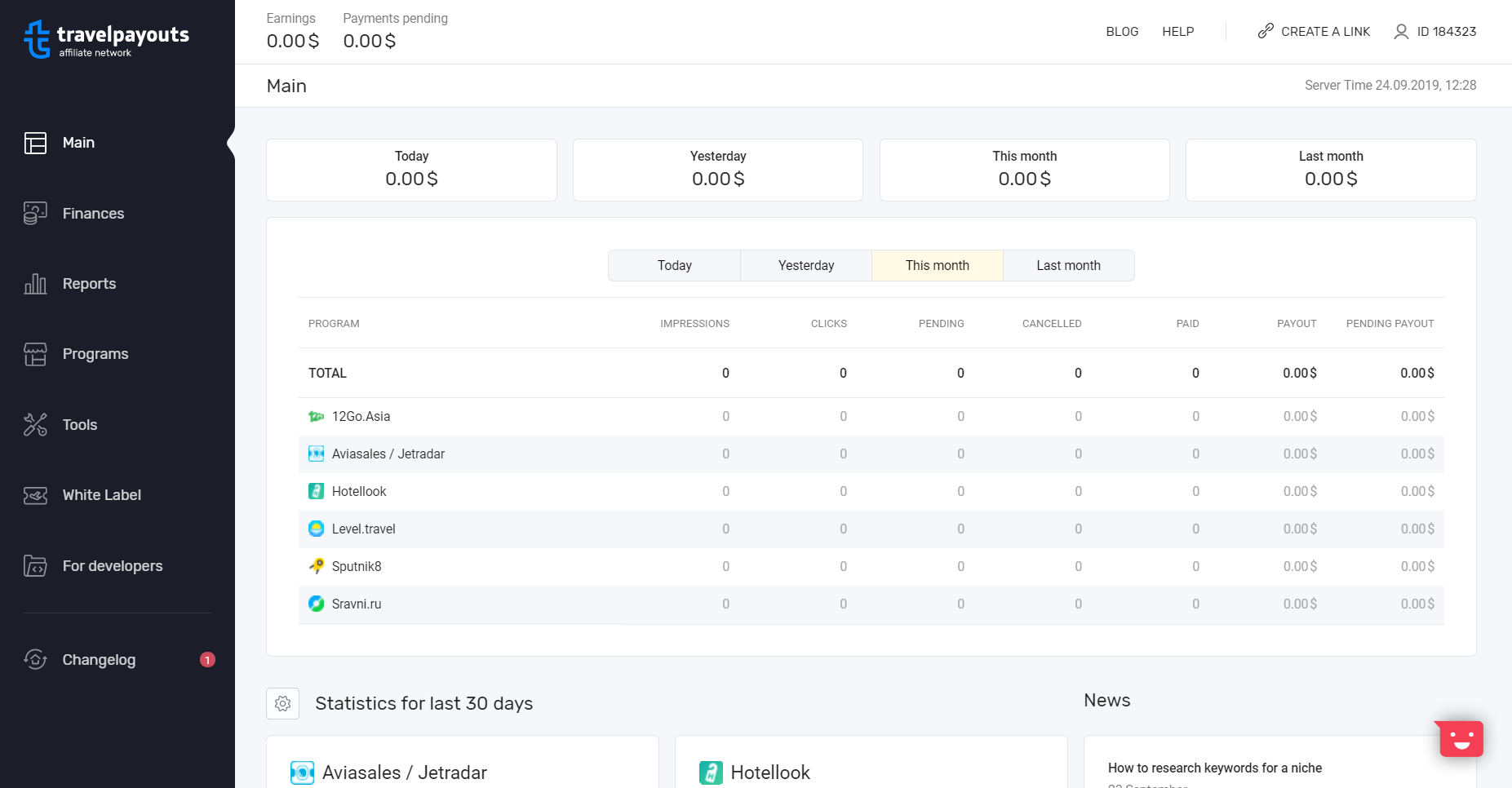
Task: Click the Payments pending amount
Action: (370, 42)
